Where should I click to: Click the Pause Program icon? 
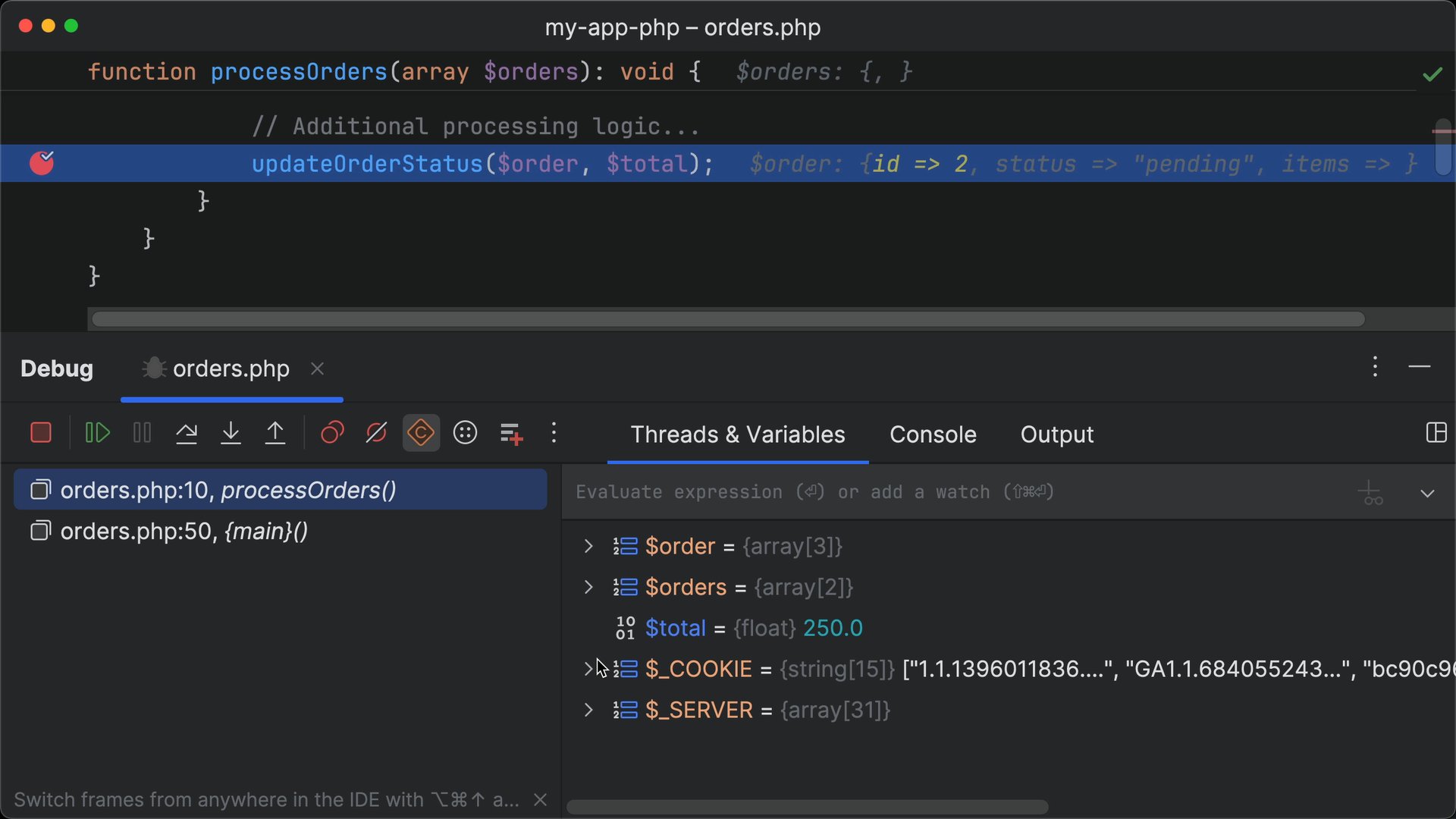[x=142, y=433]
